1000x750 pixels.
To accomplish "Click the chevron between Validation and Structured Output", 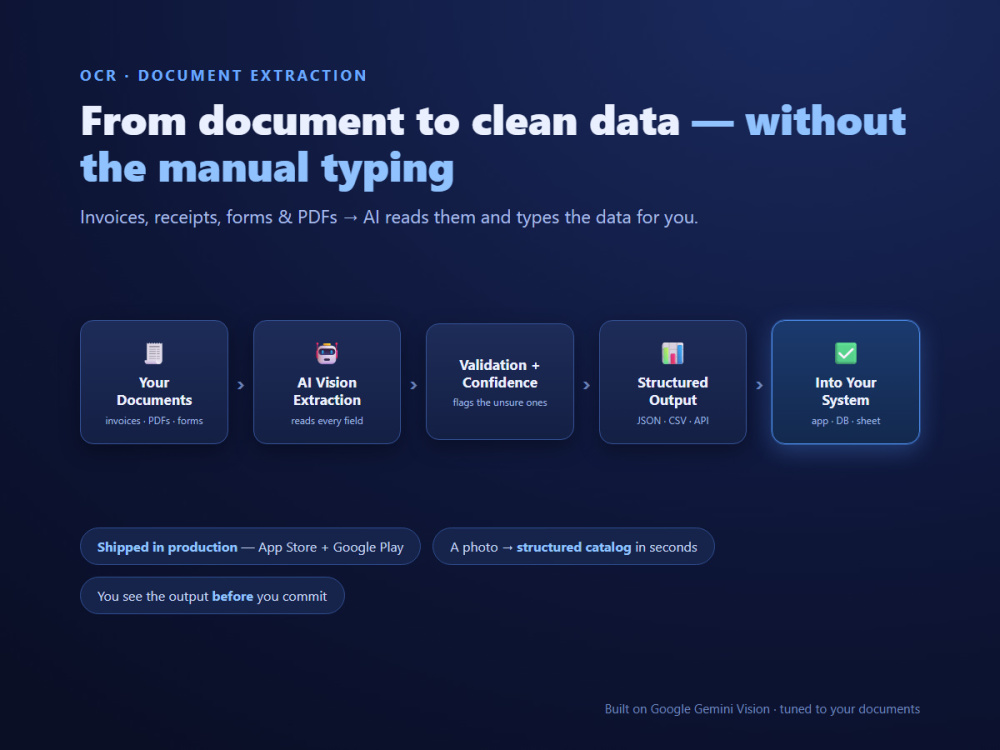I will (586, 385).
